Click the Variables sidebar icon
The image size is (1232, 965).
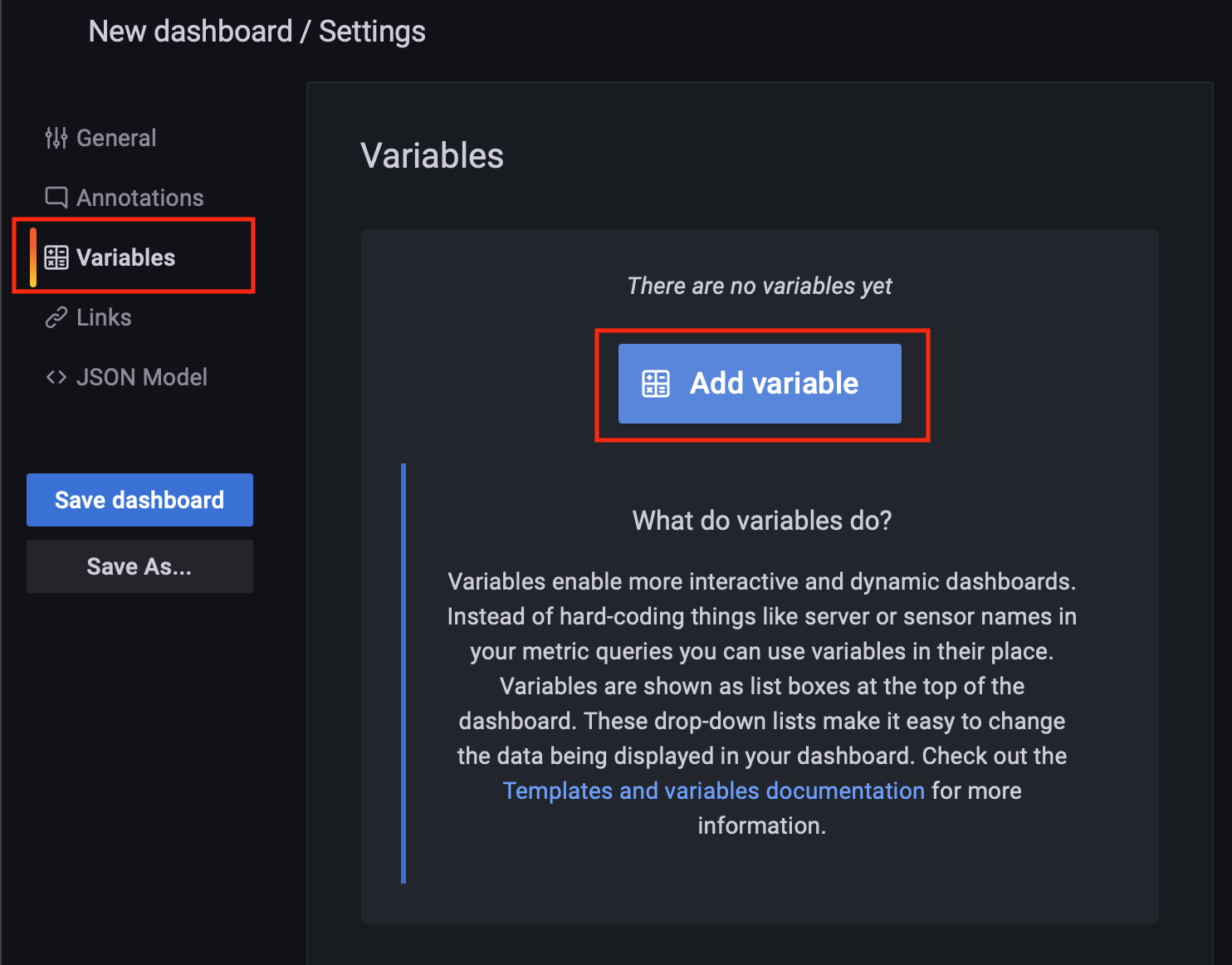pos(56,257)
